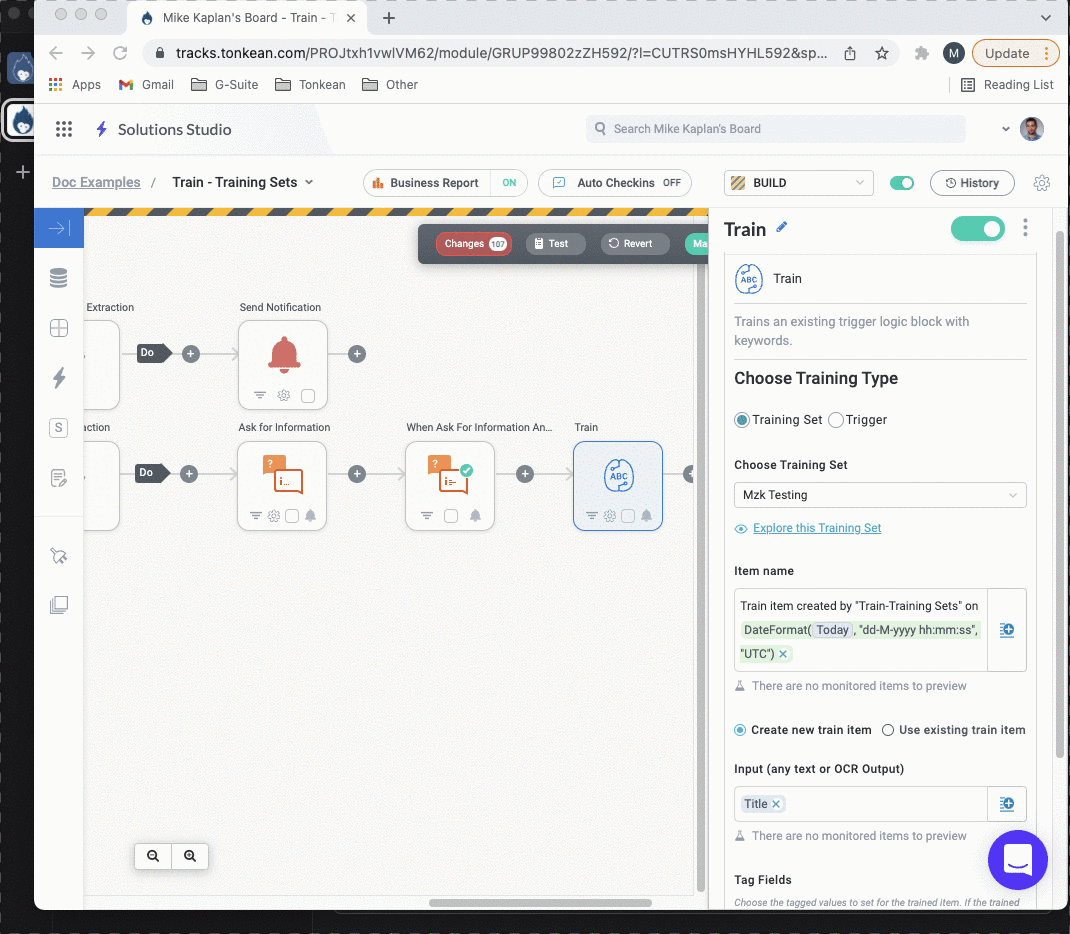
Task: Click the zoom in magnifier button
Action: click(x=190, y=856)
